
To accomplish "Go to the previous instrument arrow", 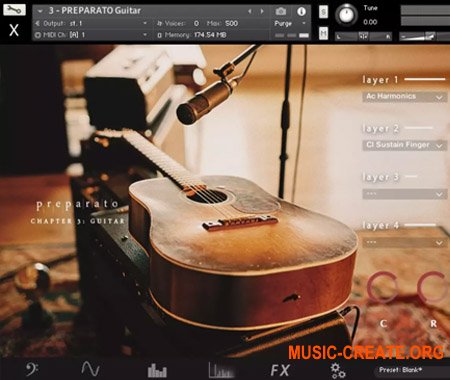I will pos(249,11).
